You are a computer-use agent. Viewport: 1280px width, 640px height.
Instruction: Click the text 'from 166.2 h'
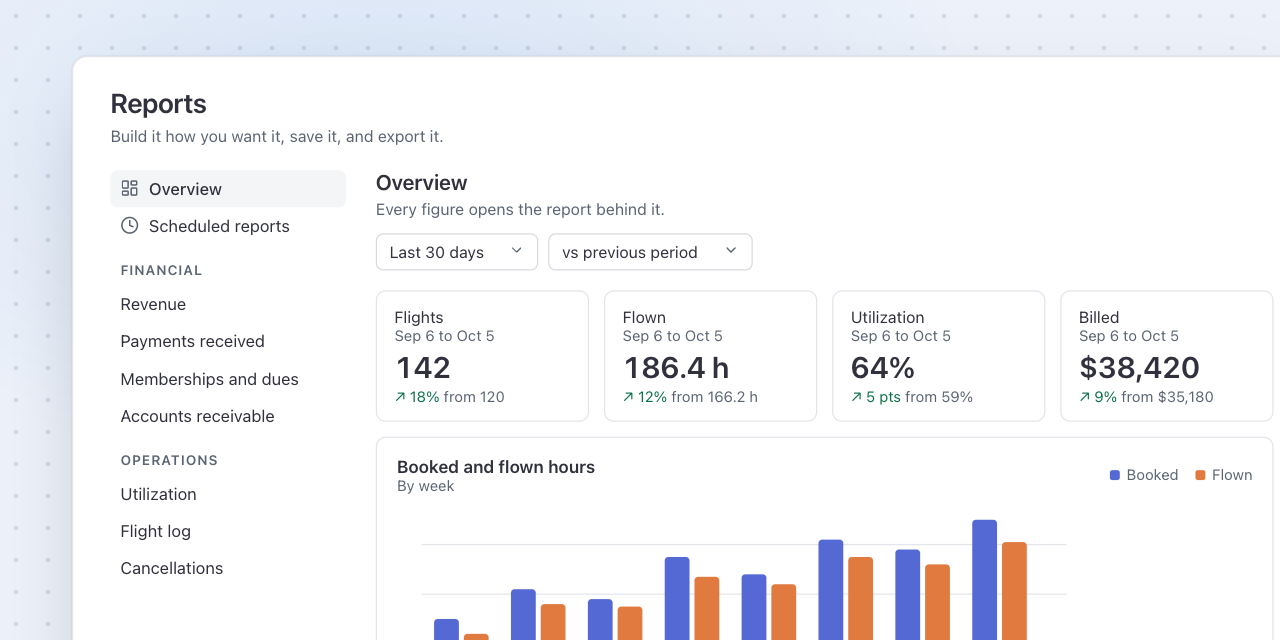click(715, 397)
